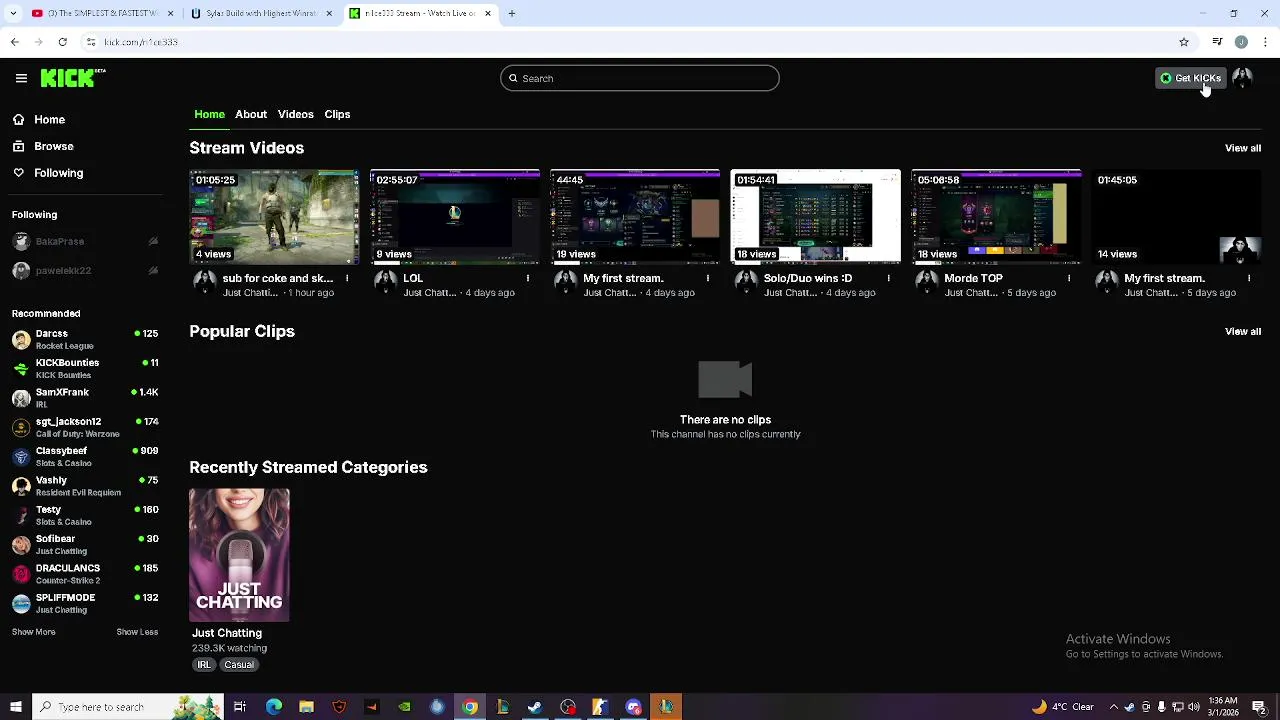1280x720 pixels.
Task: Open File Explorer from the taskbar
Action: [306, 707]
